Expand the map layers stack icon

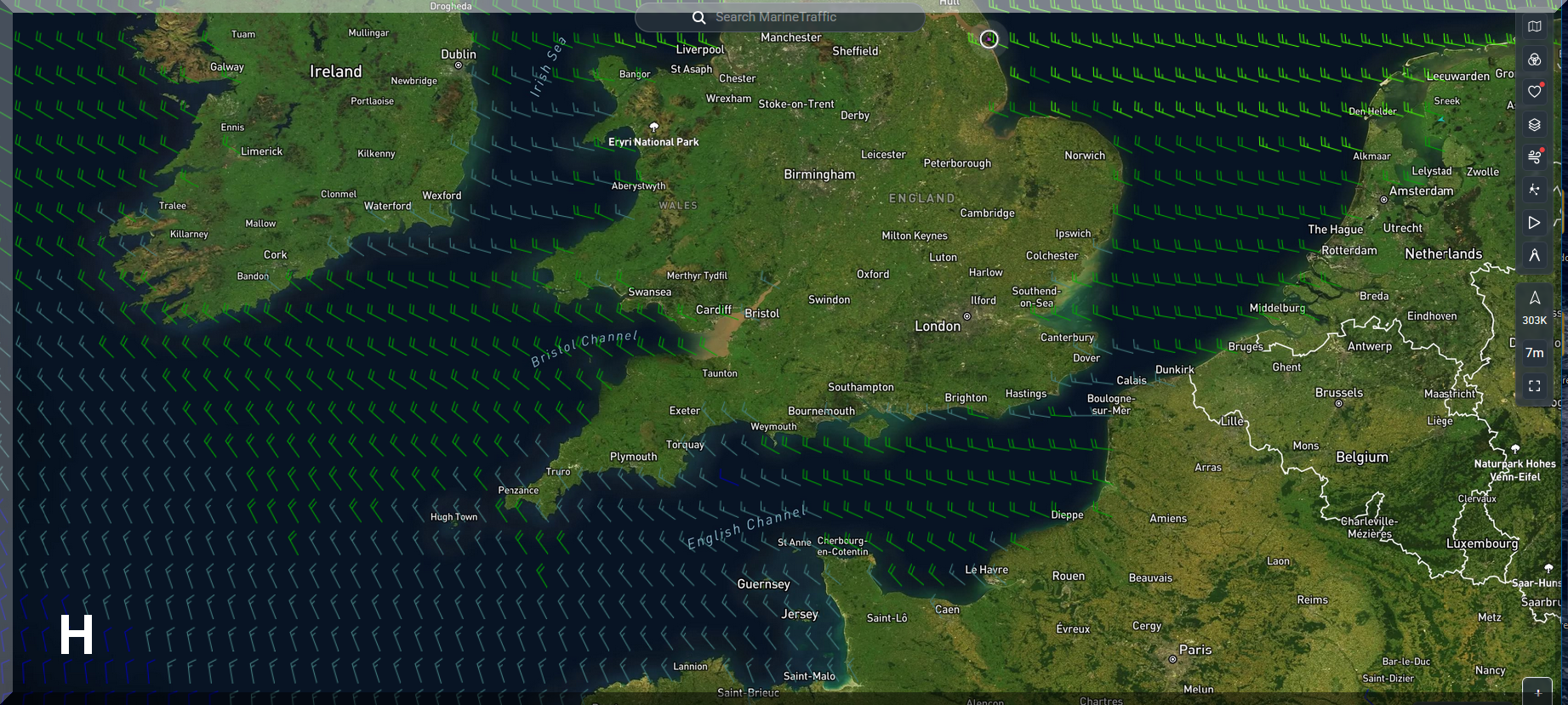1534,125
